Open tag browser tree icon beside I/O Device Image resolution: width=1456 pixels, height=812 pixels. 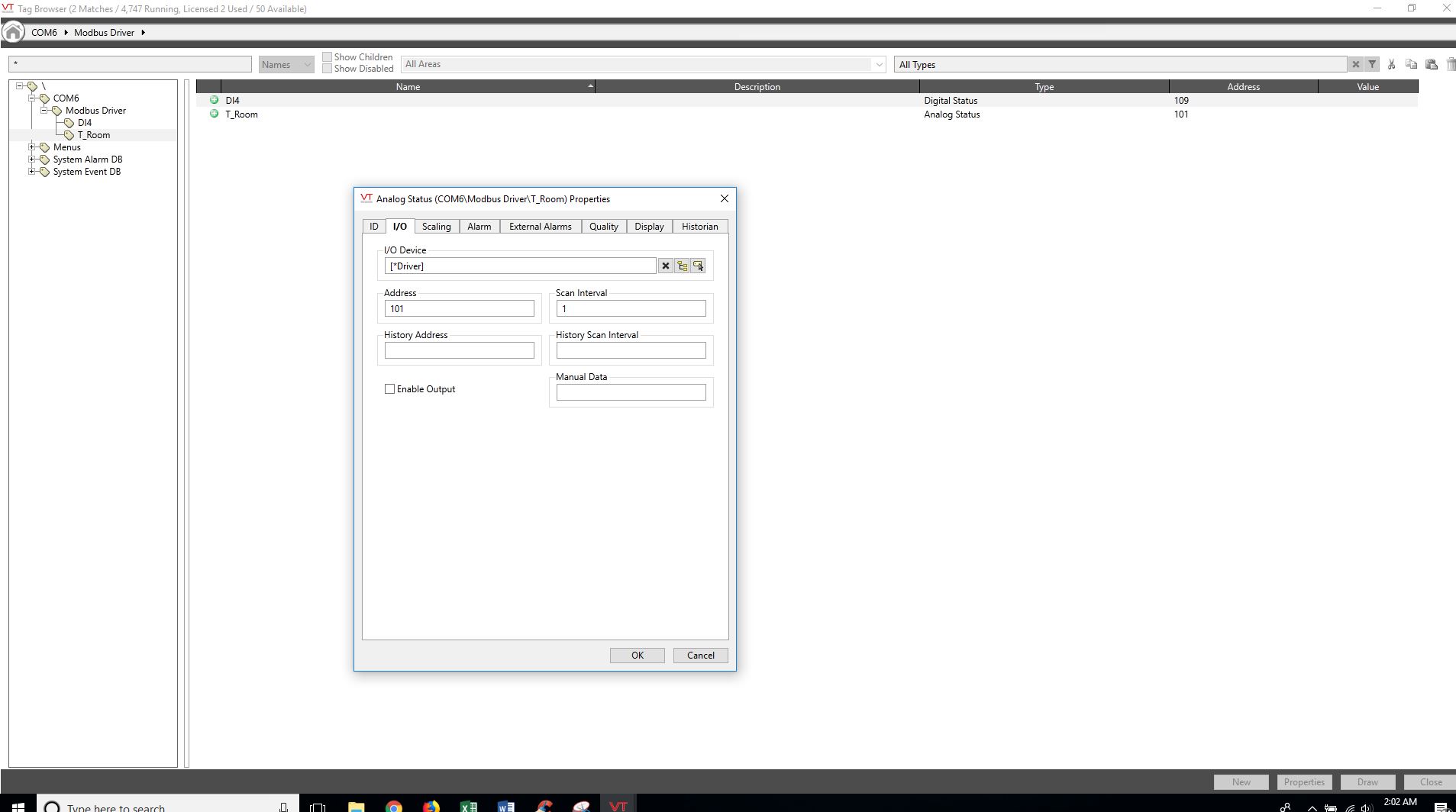[682, 266]
